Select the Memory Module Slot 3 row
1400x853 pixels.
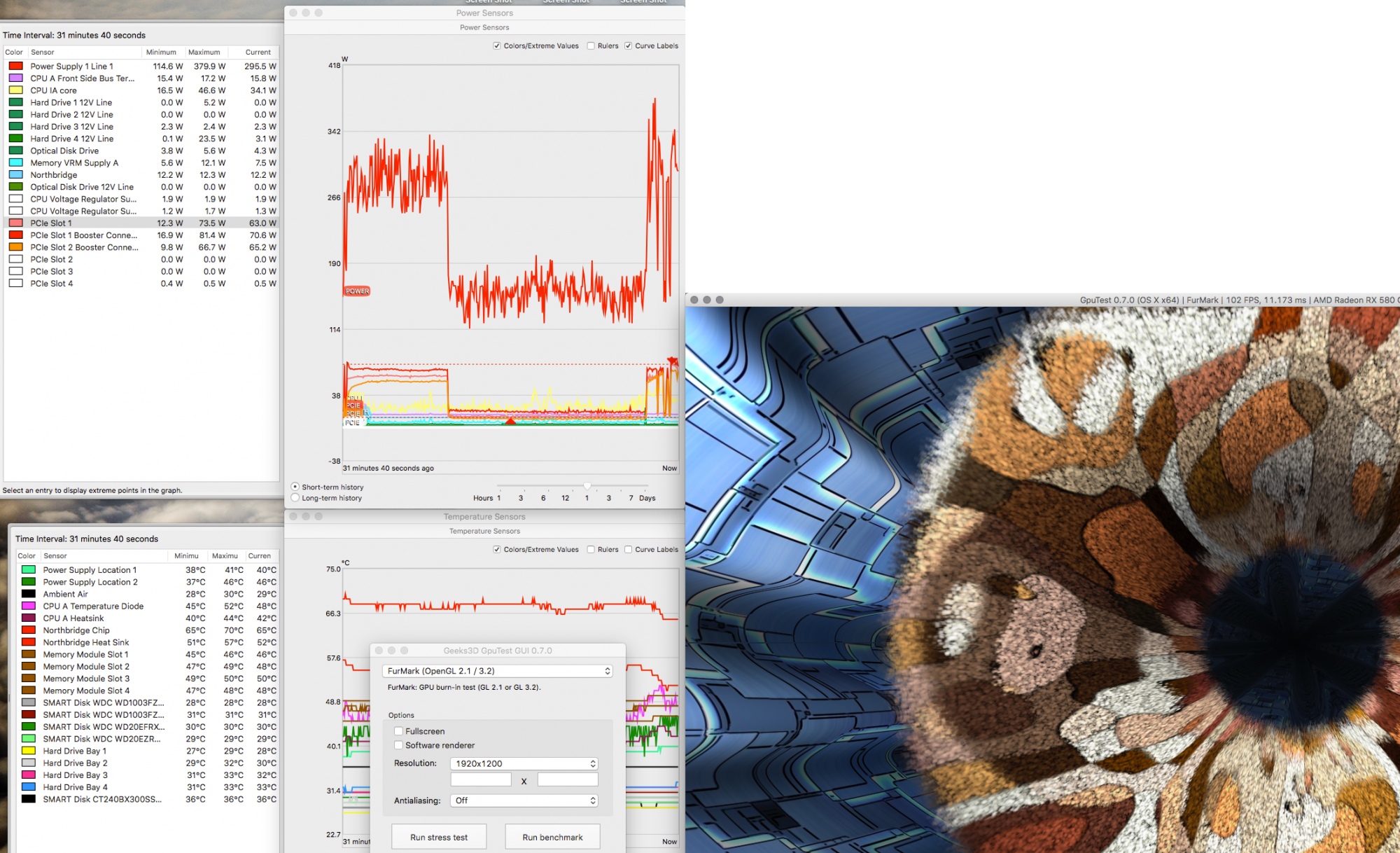pyautogui.click(x=148, y=679)
